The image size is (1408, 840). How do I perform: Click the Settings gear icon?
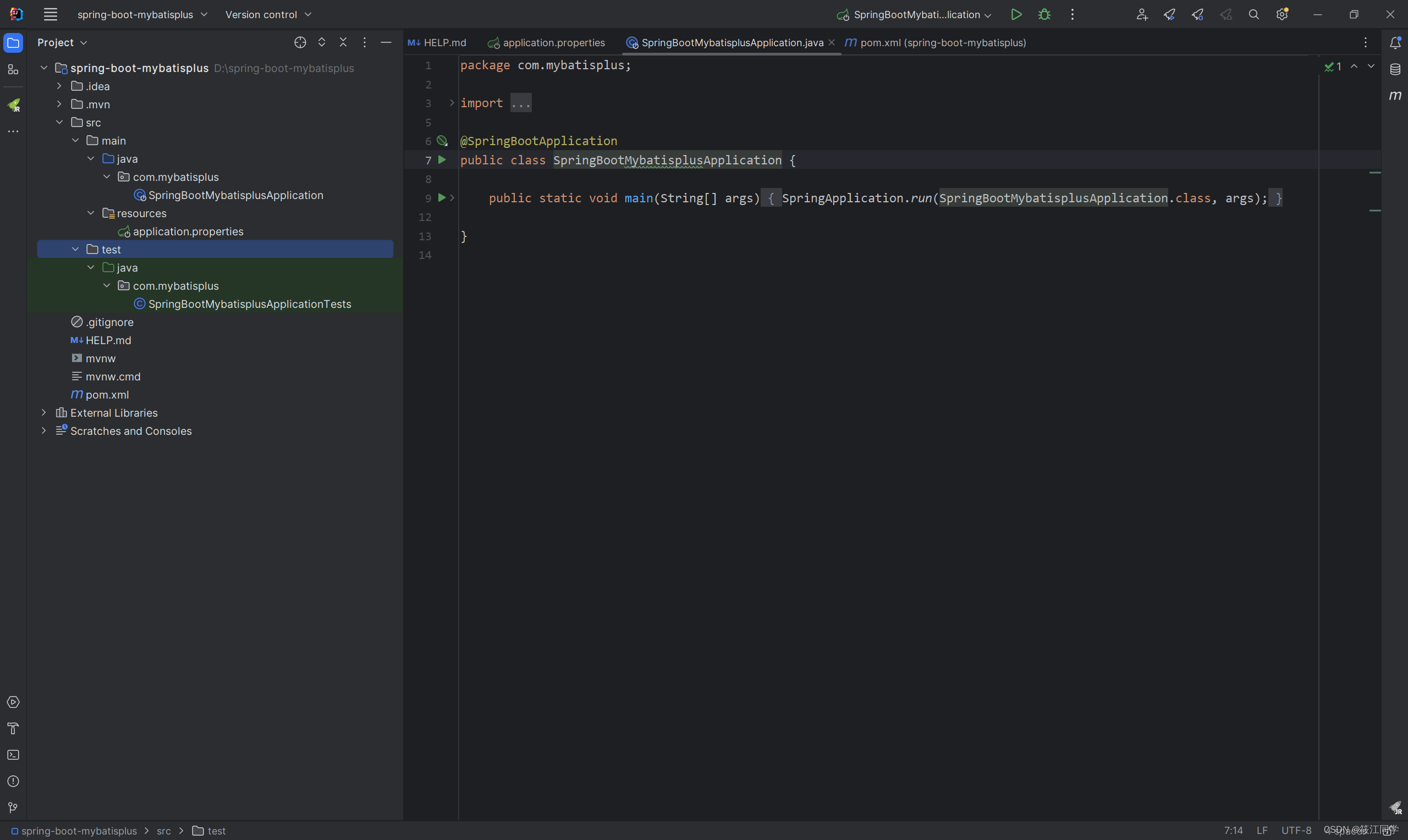(1282, 14)
